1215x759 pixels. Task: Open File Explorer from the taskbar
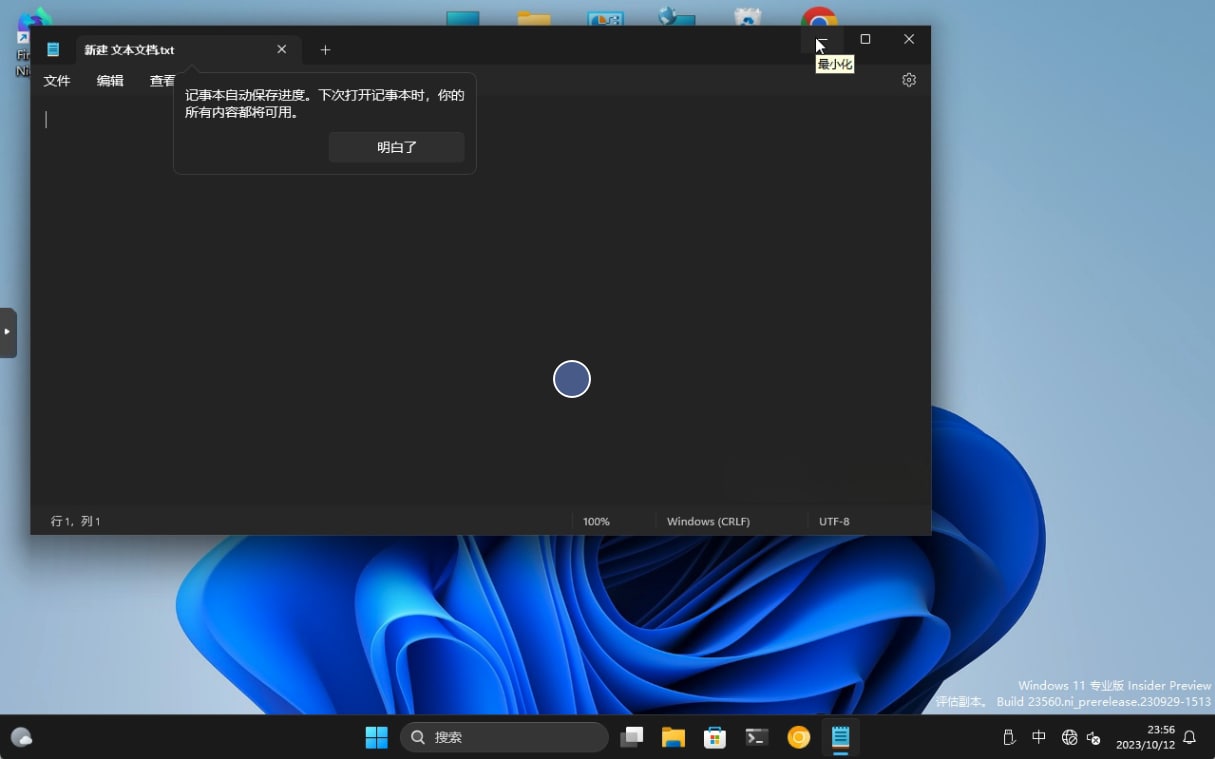point(672,737)
